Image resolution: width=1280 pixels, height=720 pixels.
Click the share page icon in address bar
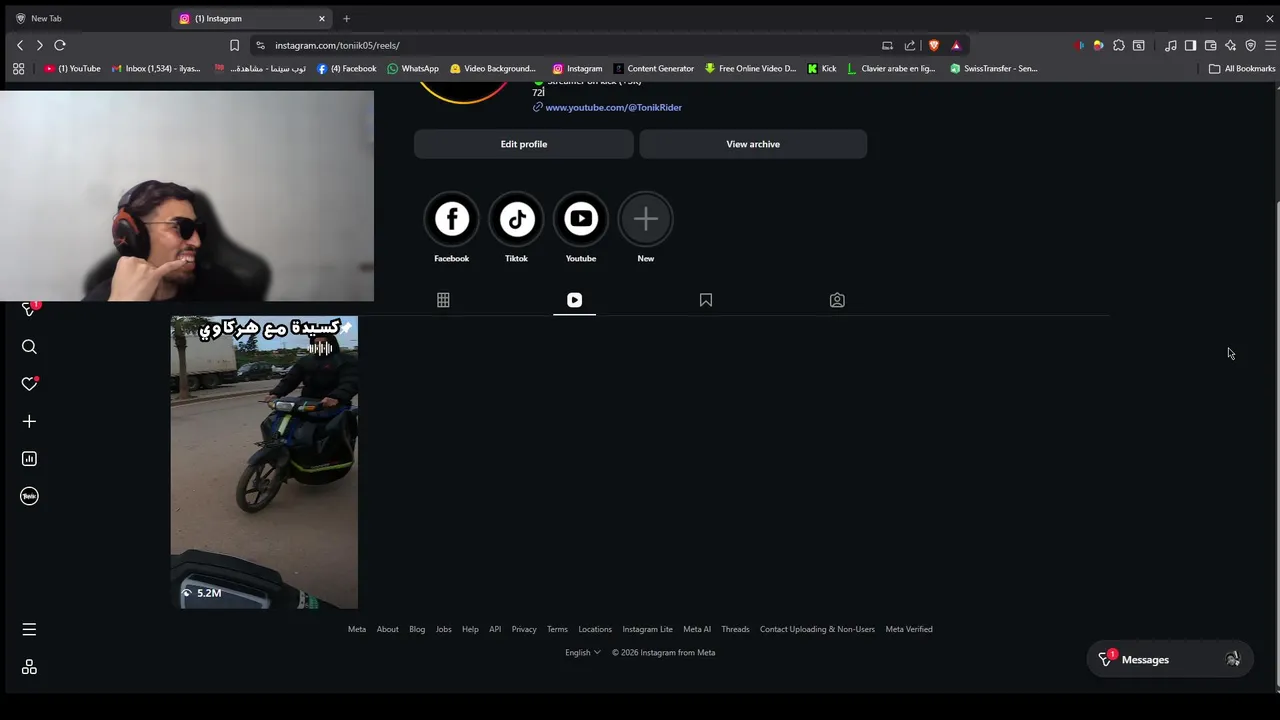point(910,45)
